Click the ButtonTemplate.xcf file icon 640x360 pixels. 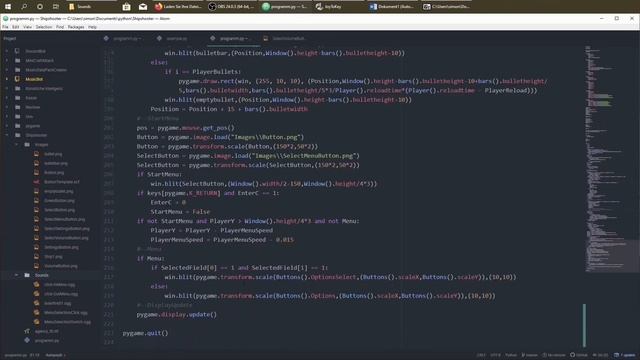36,182
